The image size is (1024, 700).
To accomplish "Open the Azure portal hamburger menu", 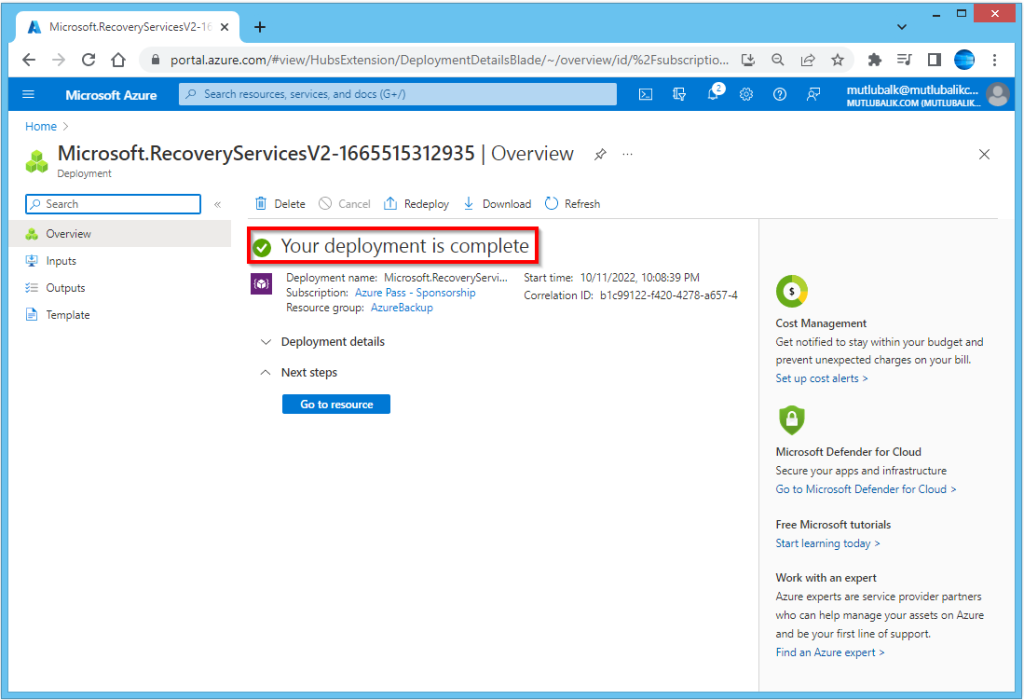I will pos(28,94).
